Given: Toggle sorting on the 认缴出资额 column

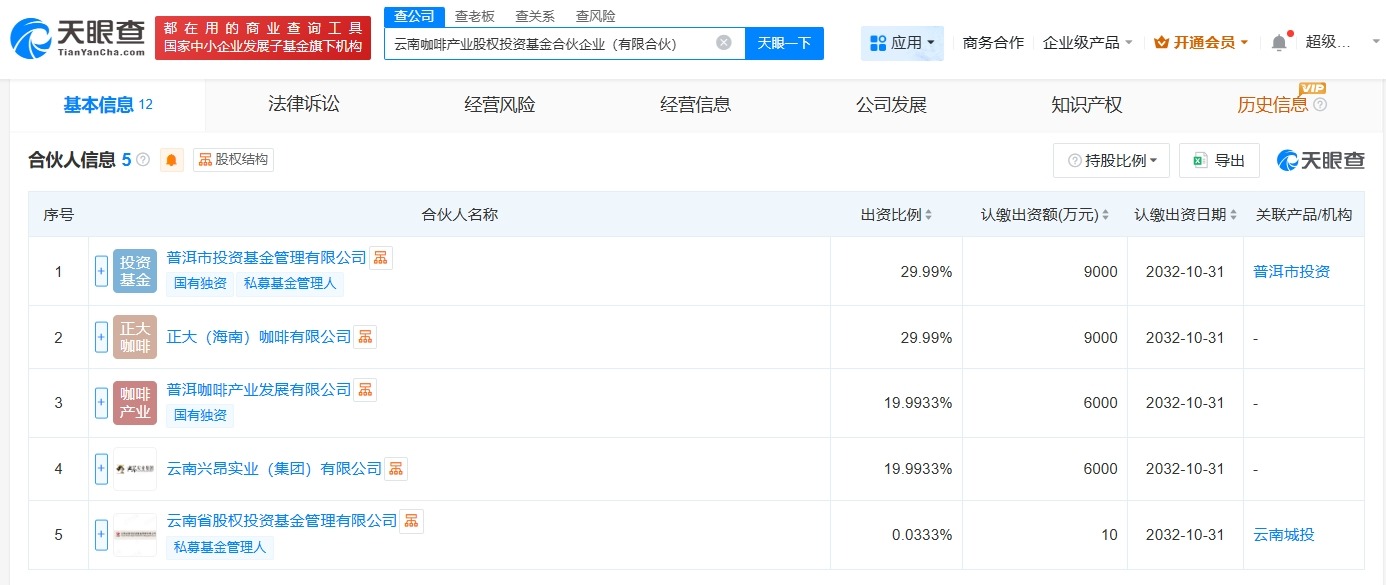Looking at the screenshot, I should tap(1104, 214).
